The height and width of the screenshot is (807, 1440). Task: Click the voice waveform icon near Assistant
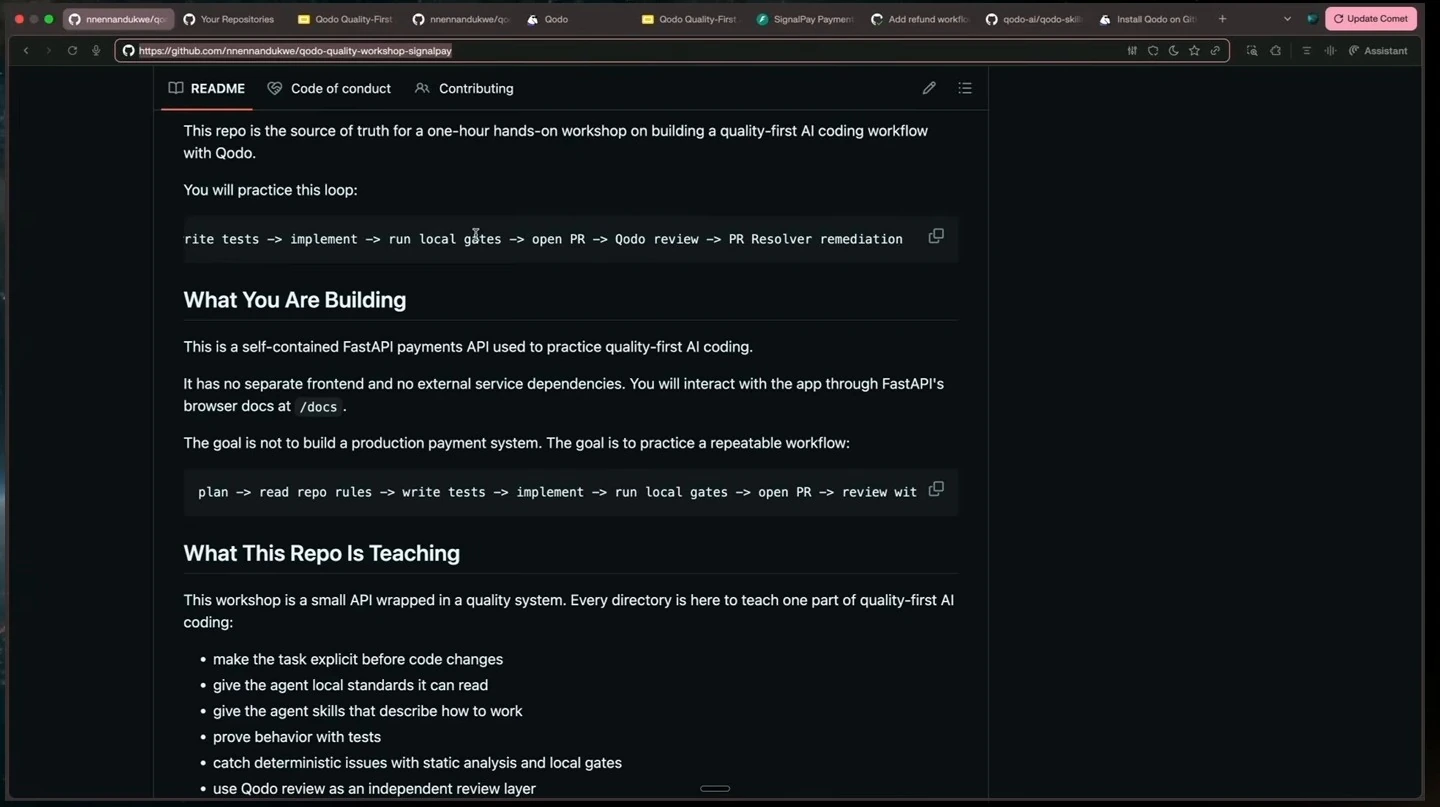1330,51
